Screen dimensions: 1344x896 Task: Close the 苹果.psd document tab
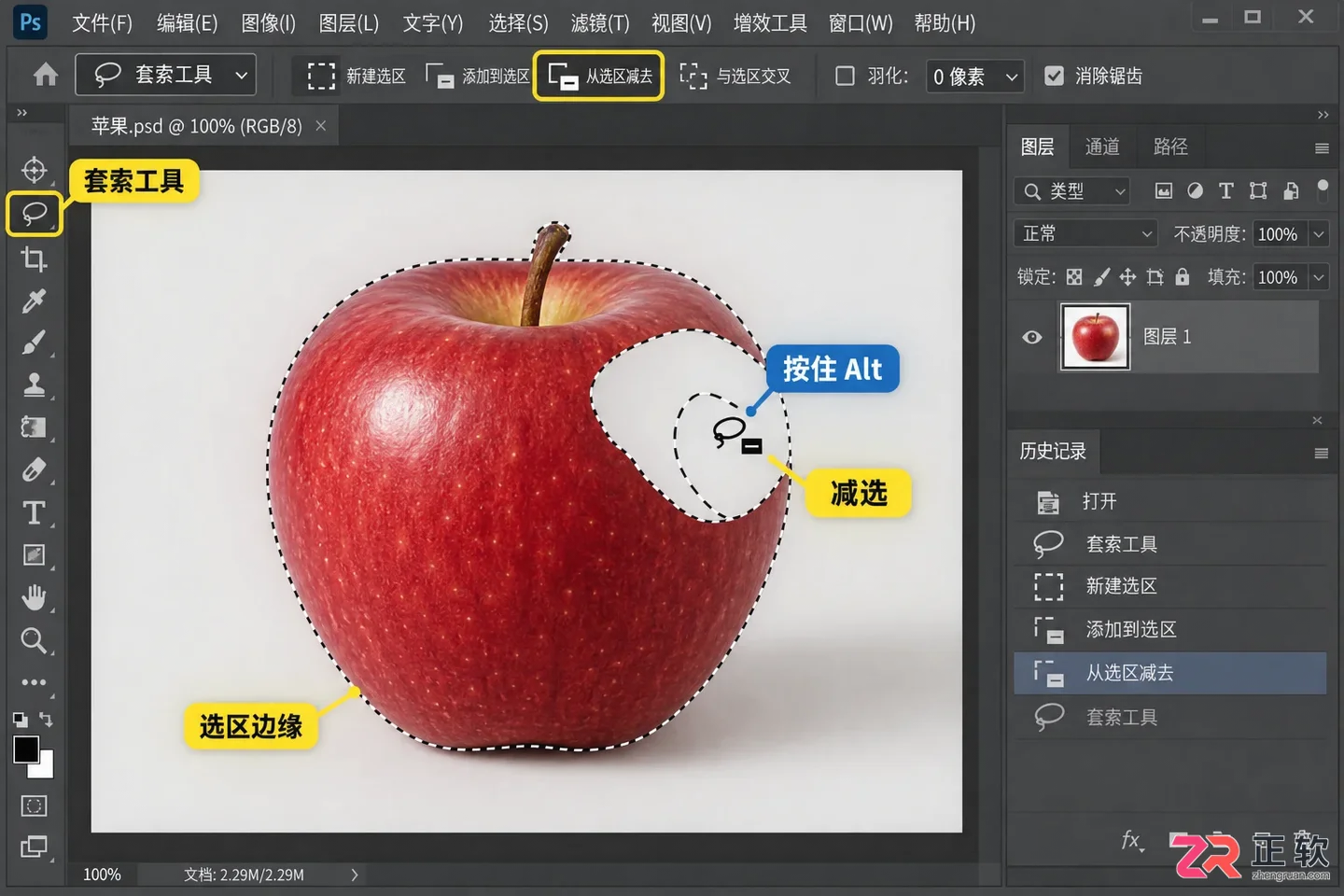coord(320,126)
